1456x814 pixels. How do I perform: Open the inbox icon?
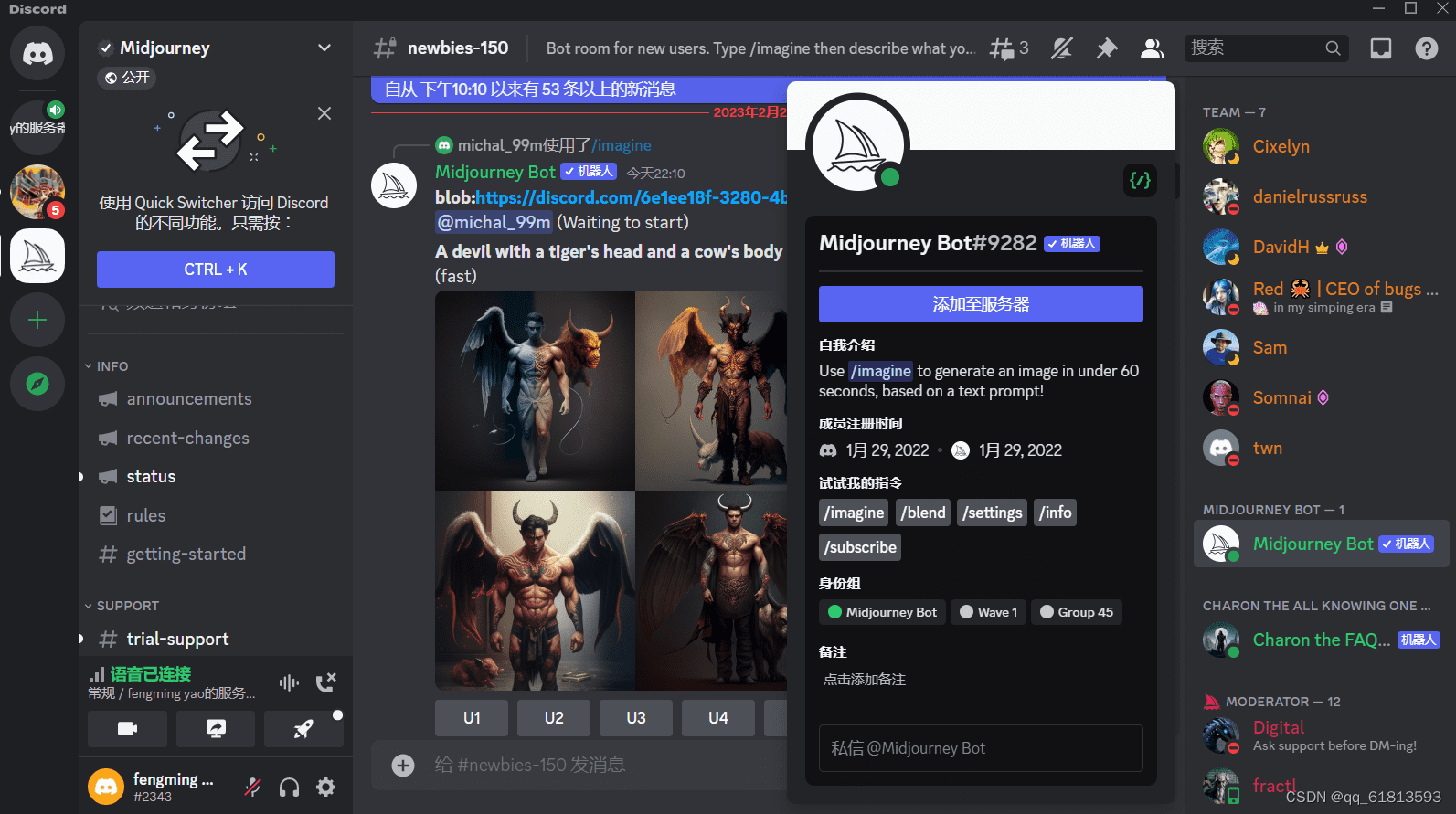click(1381, 48)
